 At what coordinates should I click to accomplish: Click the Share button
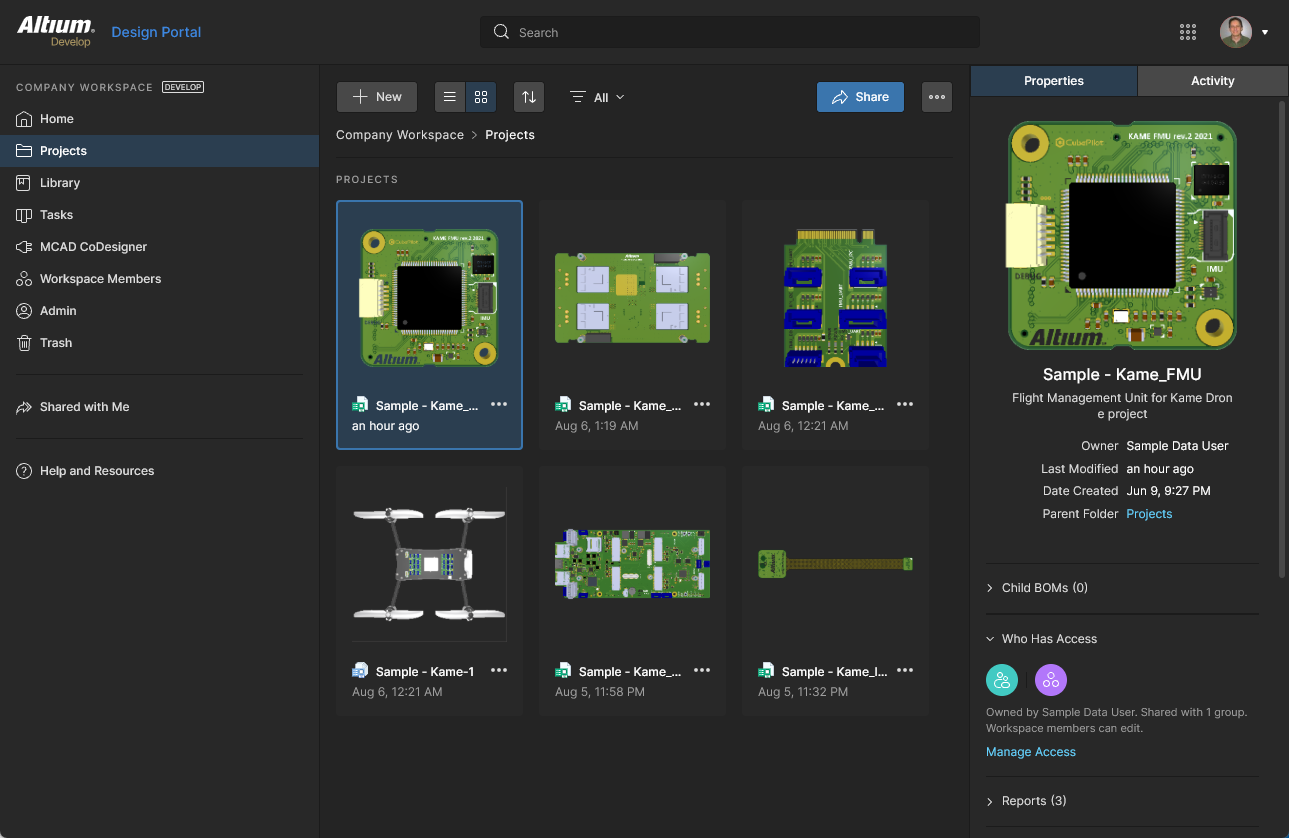[x=860, y=96]
